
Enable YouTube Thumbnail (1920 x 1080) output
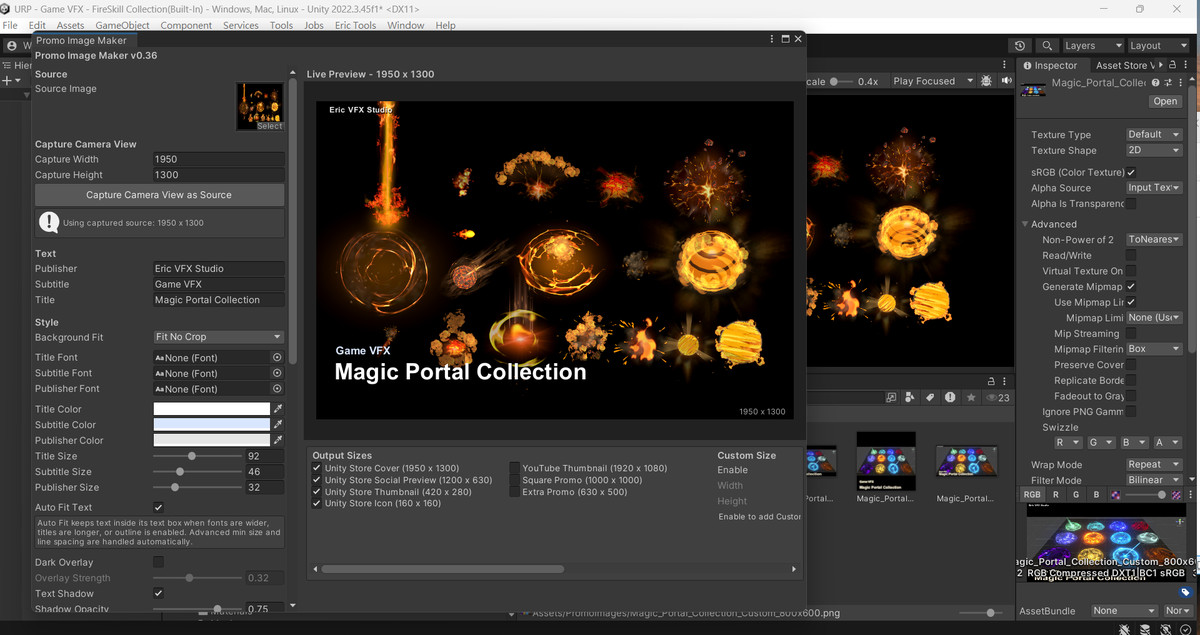(x=515, y=468)
